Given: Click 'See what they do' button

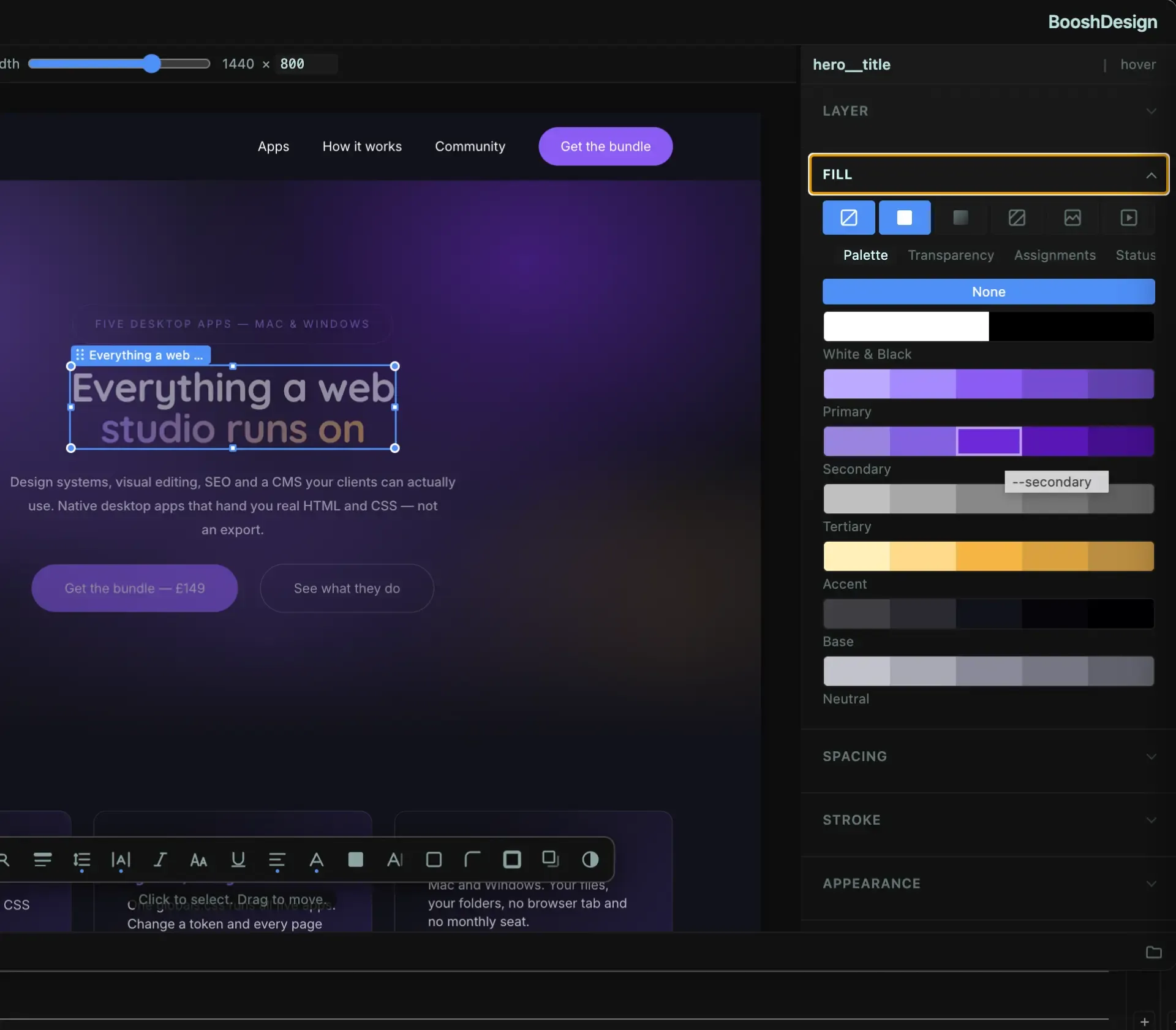Looking at the screenshot, I should (x=347, y=588).
